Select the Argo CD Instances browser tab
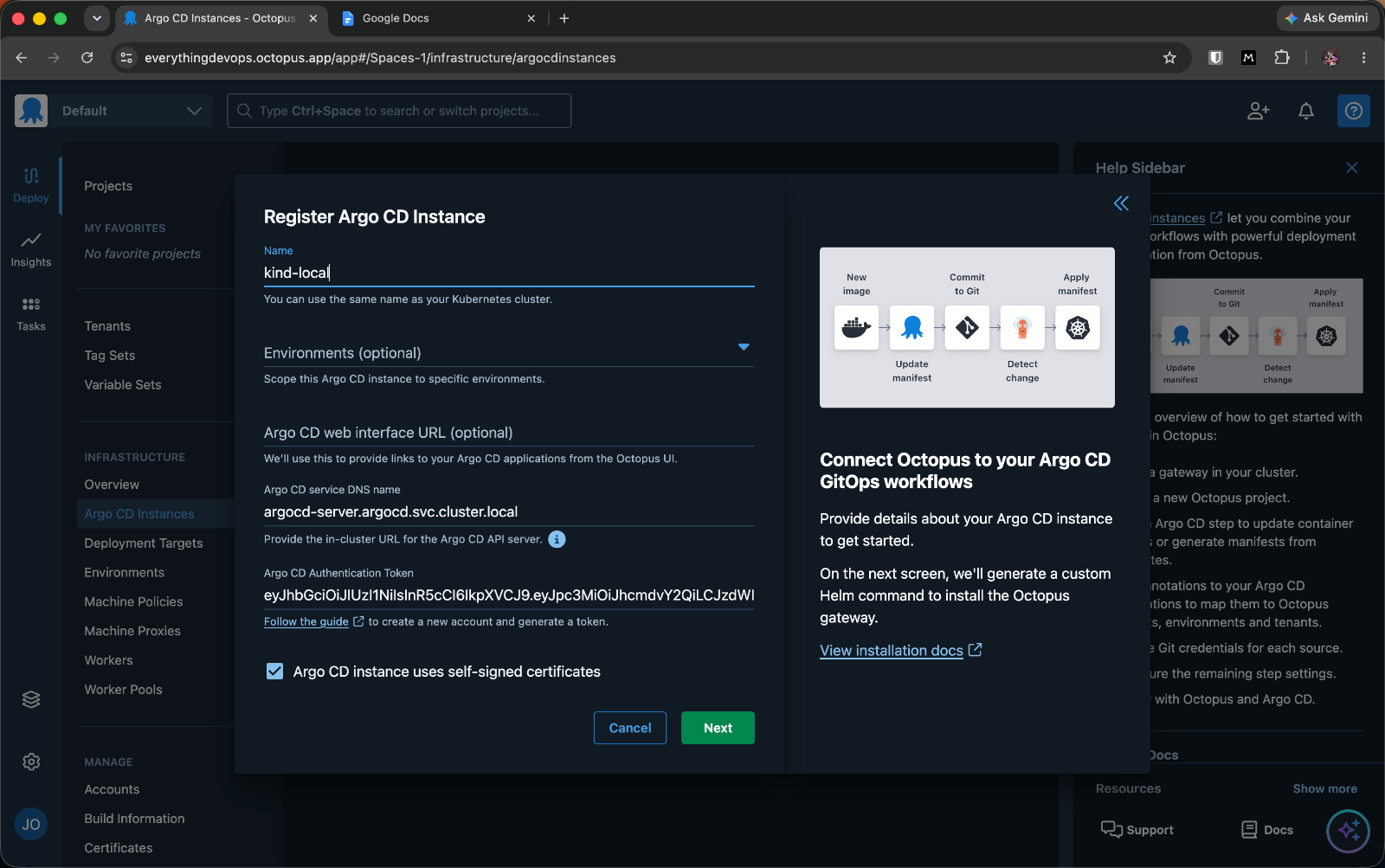 pos(221,18)
